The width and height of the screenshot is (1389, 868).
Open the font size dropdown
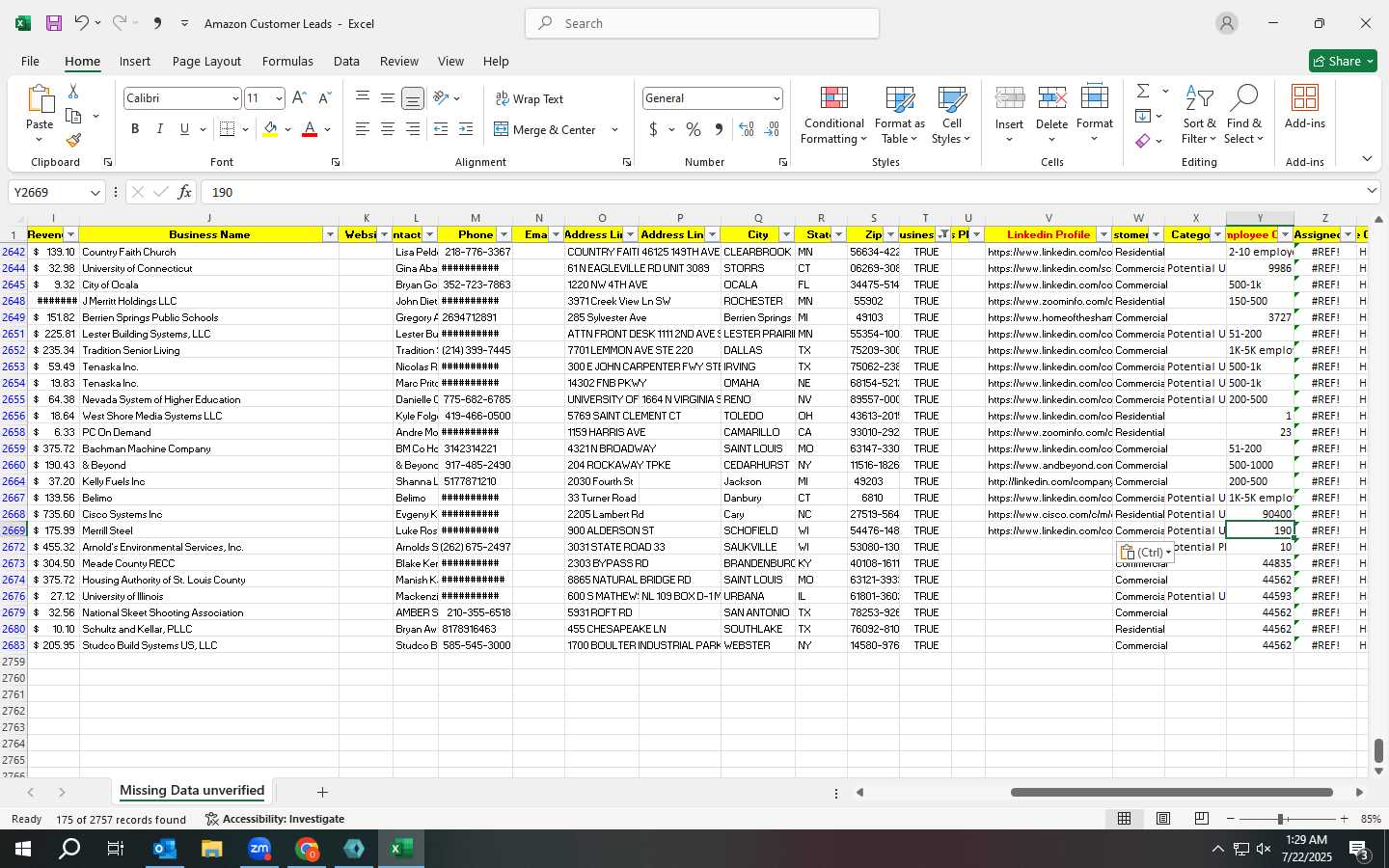279,98
